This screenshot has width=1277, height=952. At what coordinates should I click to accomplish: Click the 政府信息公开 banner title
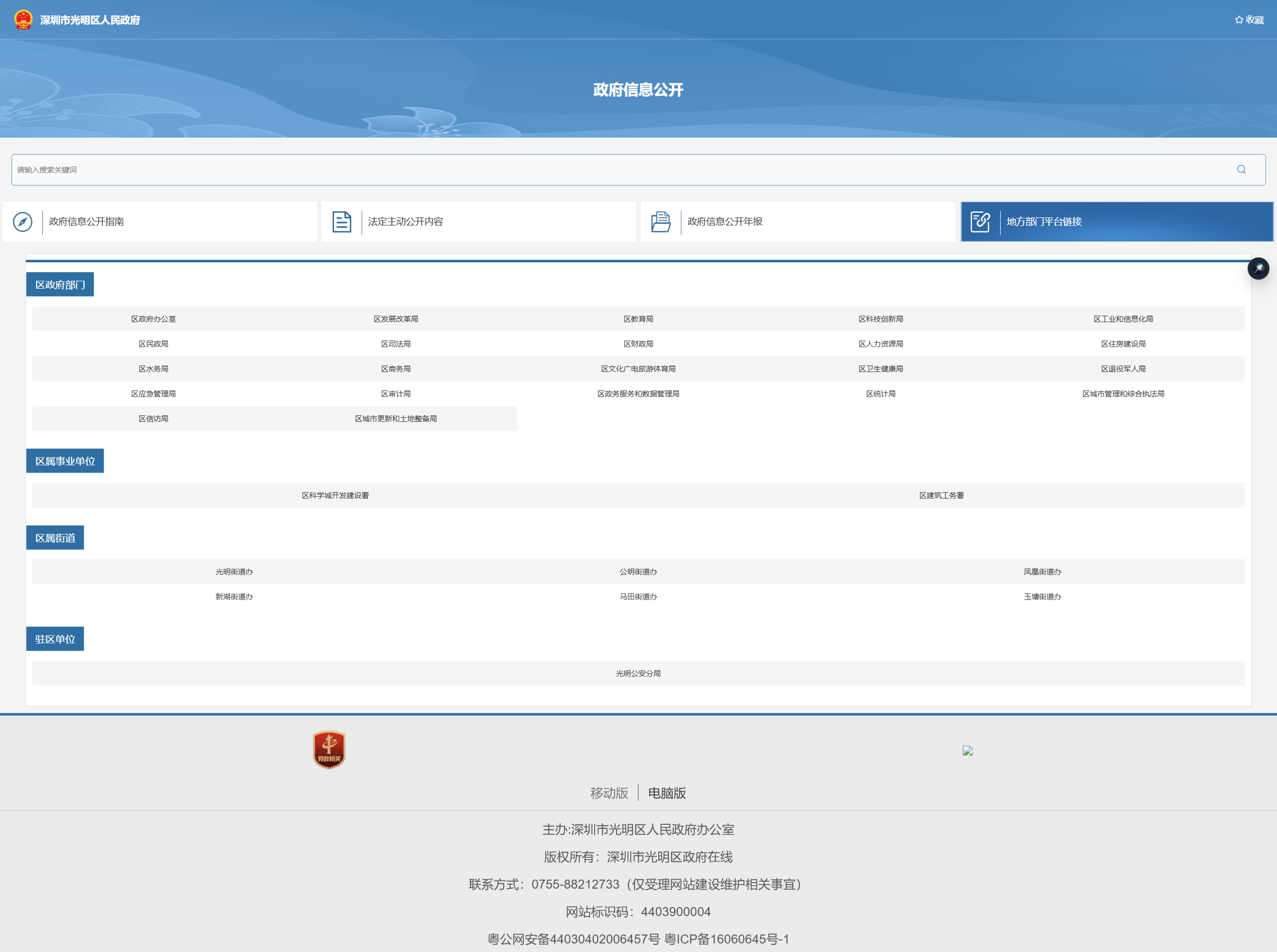coord(638,90)
